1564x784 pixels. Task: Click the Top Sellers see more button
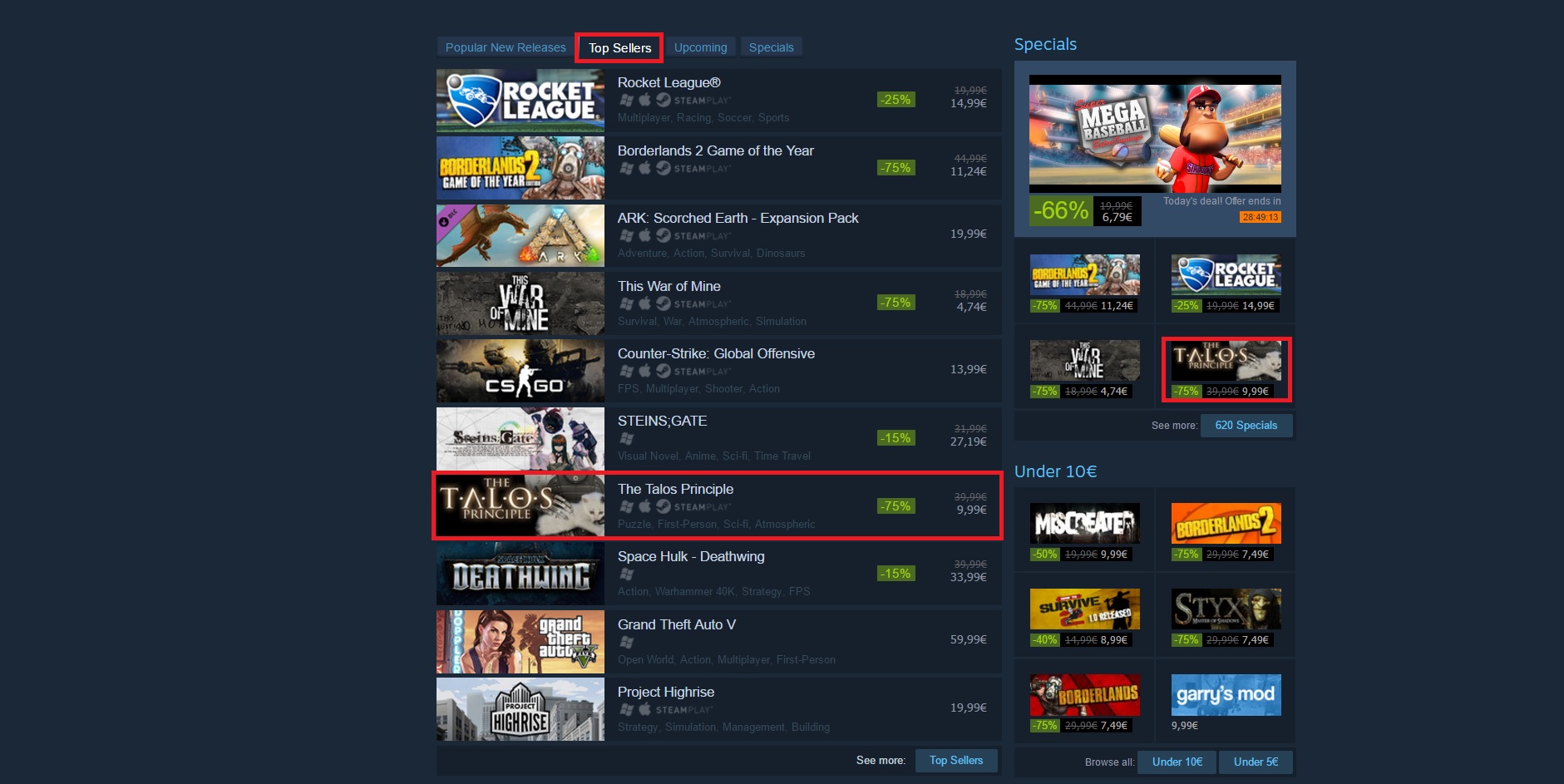tap(956, 761)
